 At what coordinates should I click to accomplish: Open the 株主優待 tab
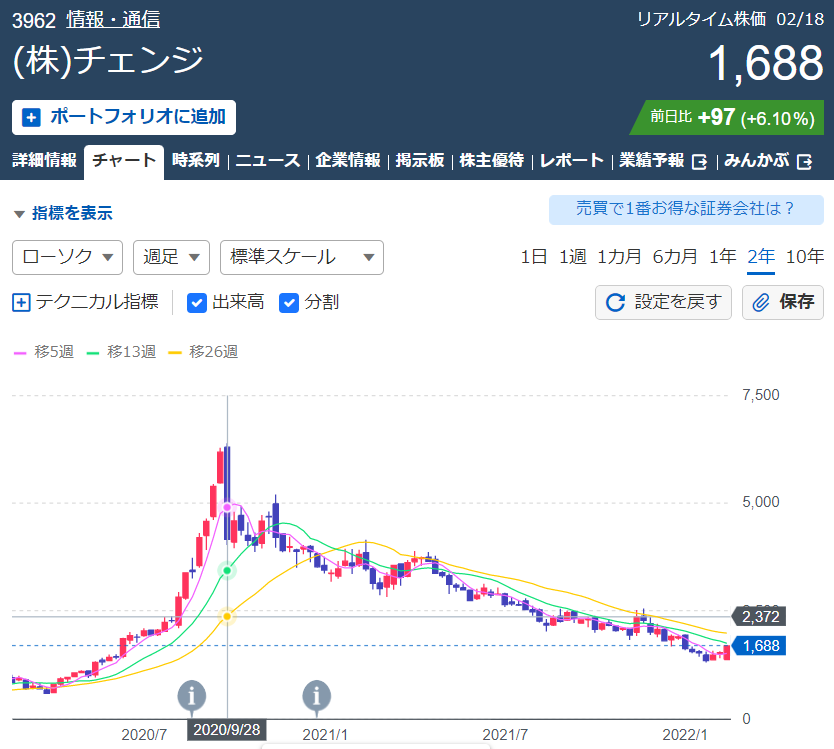point(491,160)
